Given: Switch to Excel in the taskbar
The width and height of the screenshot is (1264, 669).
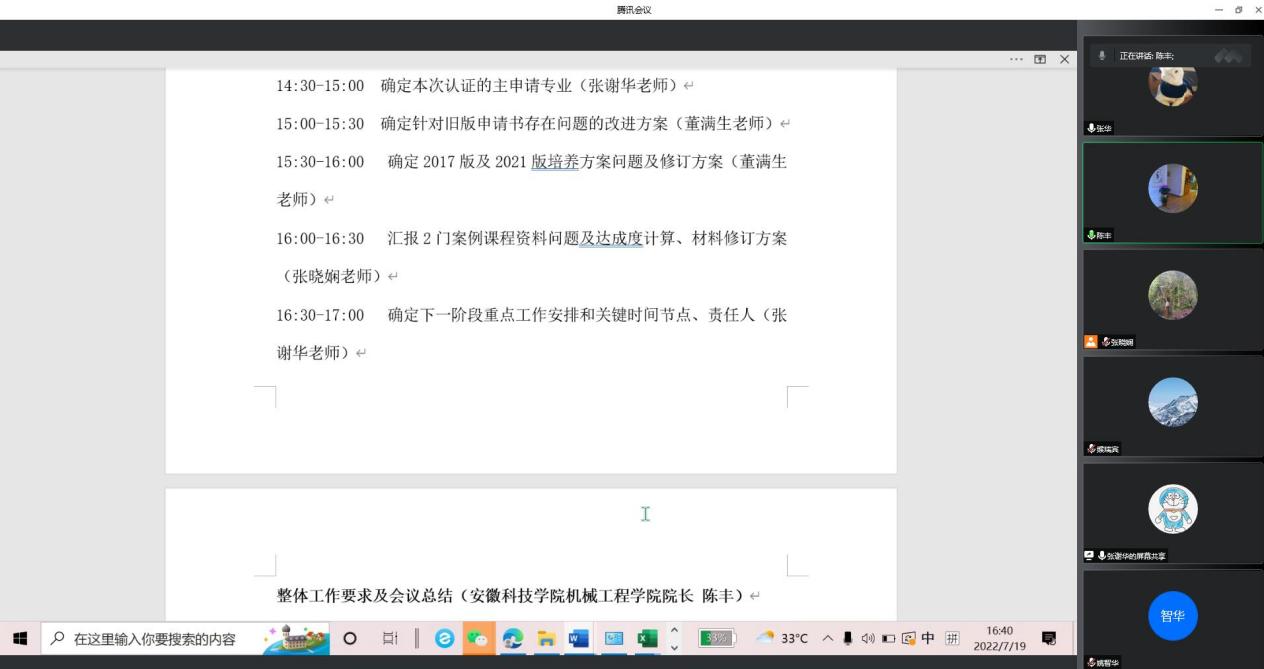Looking at the screenshot, I should tap(647, 639).
